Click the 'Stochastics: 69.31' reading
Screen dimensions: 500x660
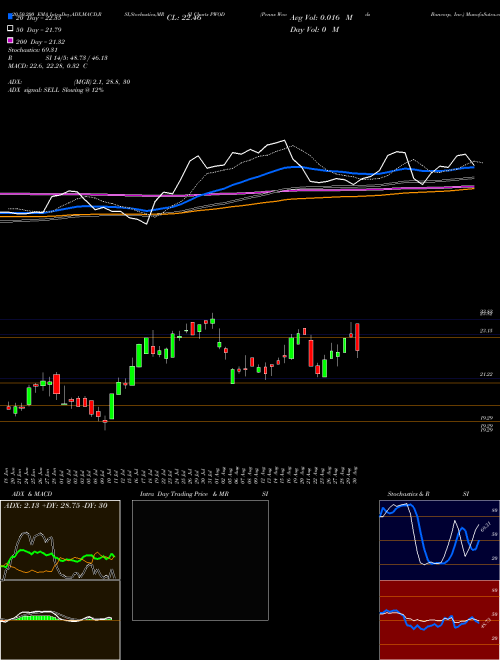tap(32, 50)
